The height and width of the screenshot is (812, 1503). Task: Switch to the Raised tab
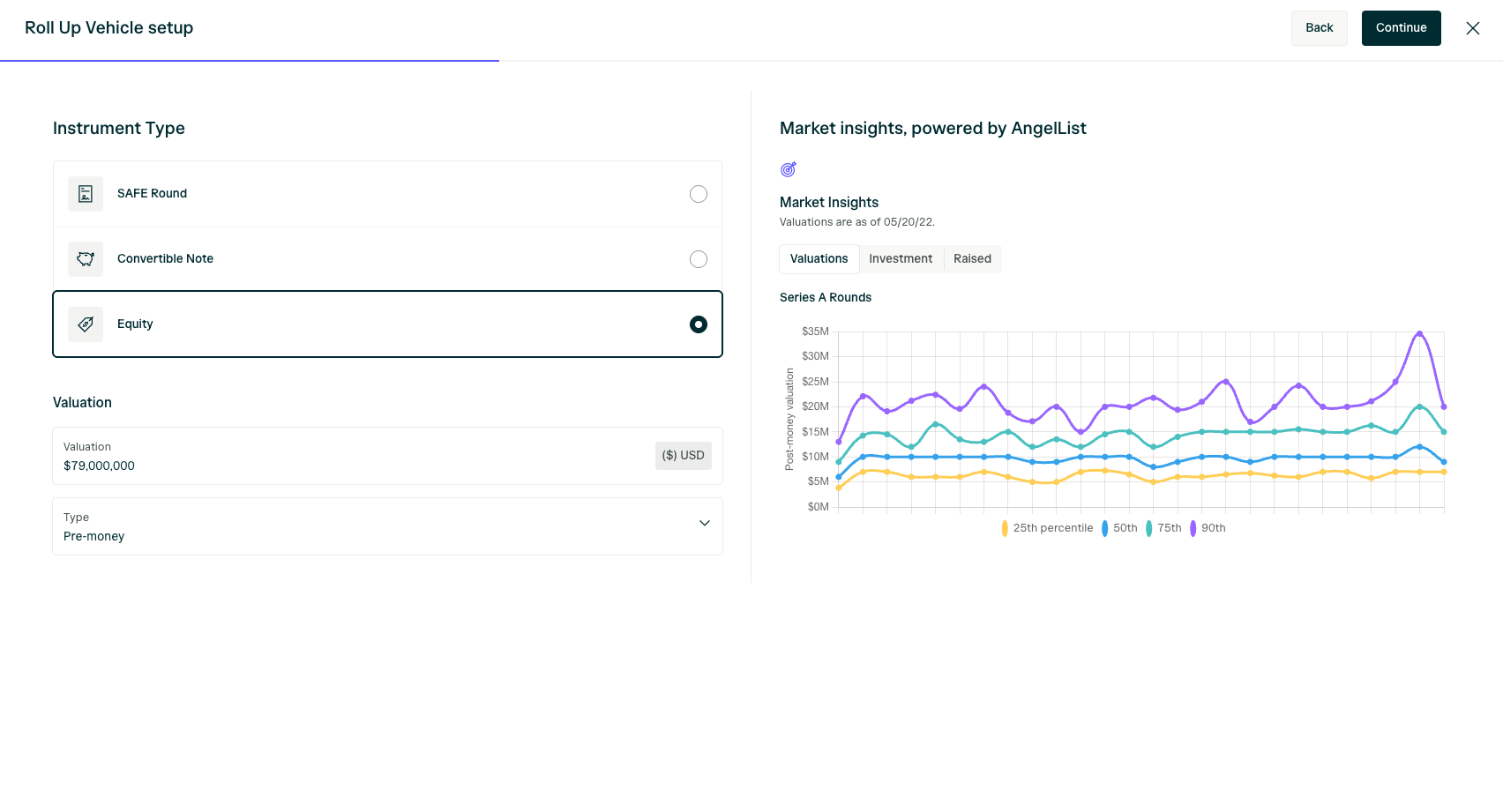tap(972, 259)
